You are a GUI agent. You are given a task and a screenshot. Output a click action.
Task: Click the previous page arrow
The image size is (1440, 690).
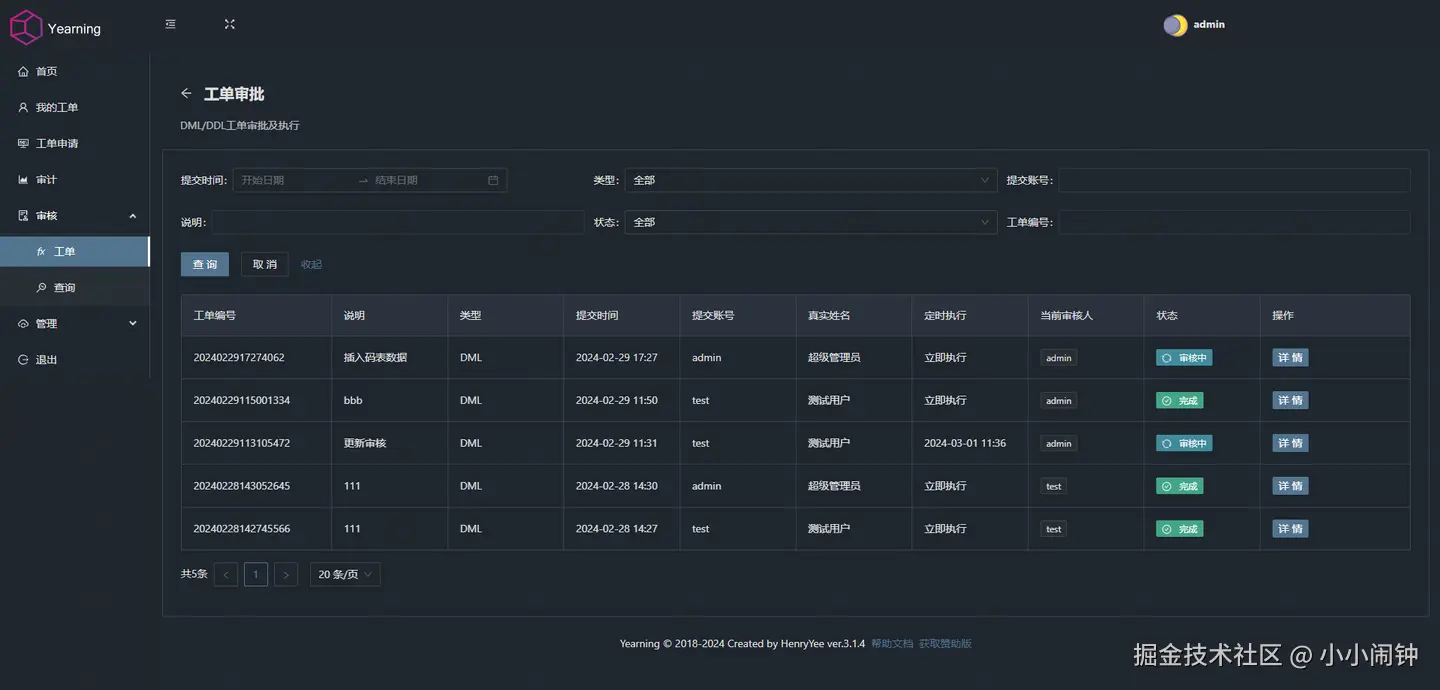pyautogui.click(x=226, y=574)
